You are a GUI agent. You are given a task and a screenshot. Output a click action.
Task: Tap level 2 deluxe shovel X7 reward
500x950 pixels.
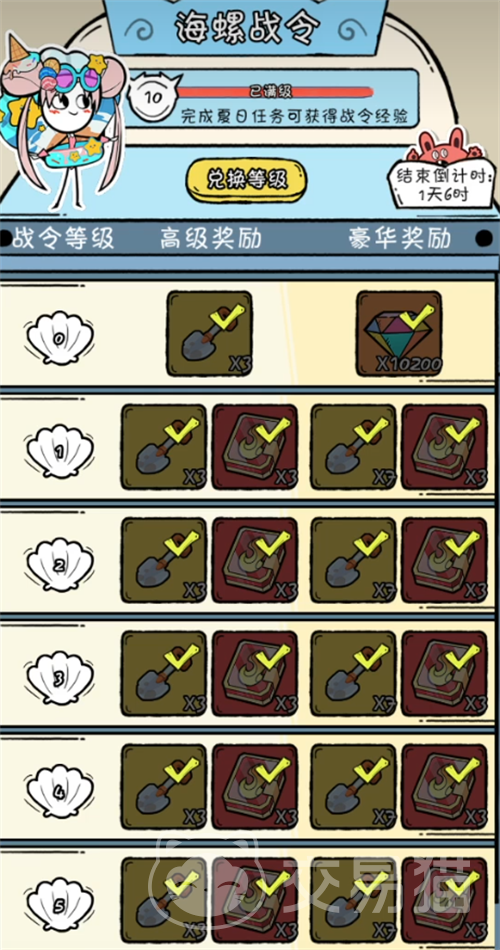point(353,560)
